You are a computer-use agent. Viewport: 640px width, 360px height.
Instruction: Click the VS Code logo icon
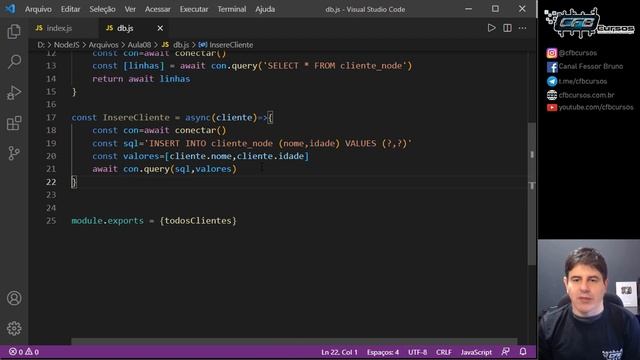pyautogui.click(x=10, y=9)
